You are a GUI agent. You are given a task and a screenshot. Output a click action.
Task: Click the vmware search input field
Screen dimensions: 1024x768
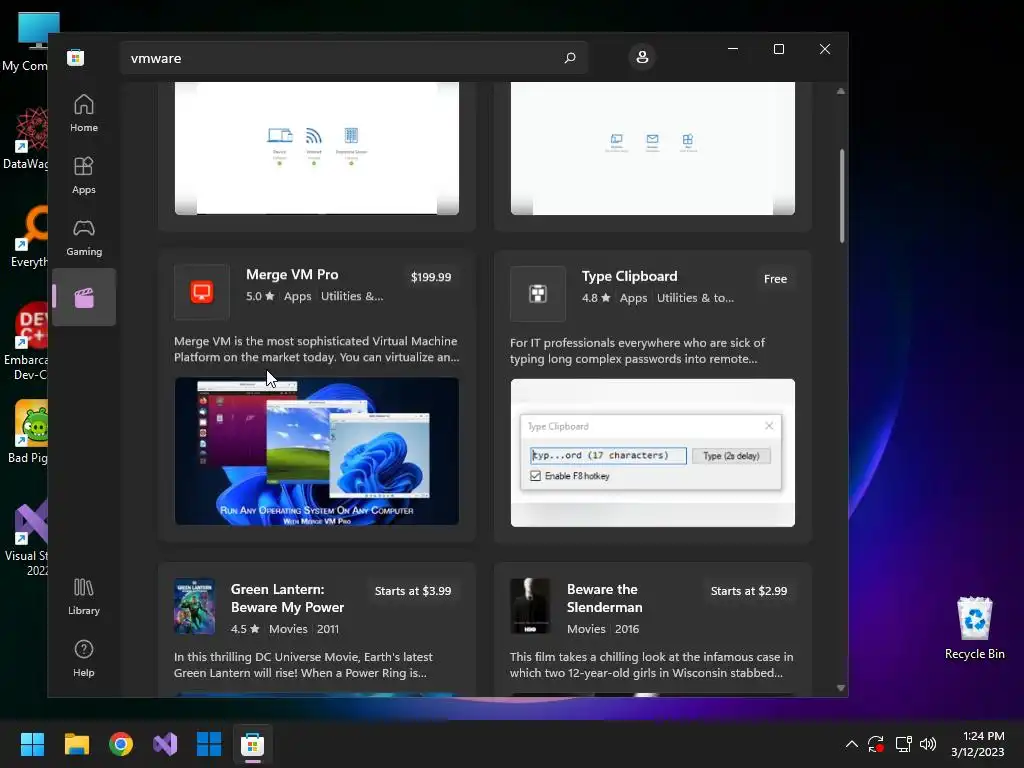353,58
